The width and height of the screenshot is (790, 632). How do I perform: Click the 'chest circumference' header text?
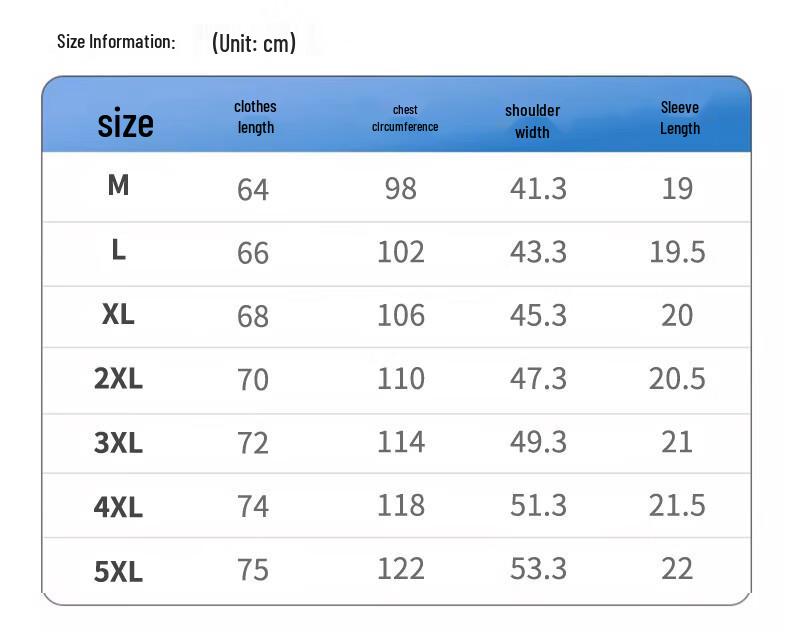click(x=405, y=118)
